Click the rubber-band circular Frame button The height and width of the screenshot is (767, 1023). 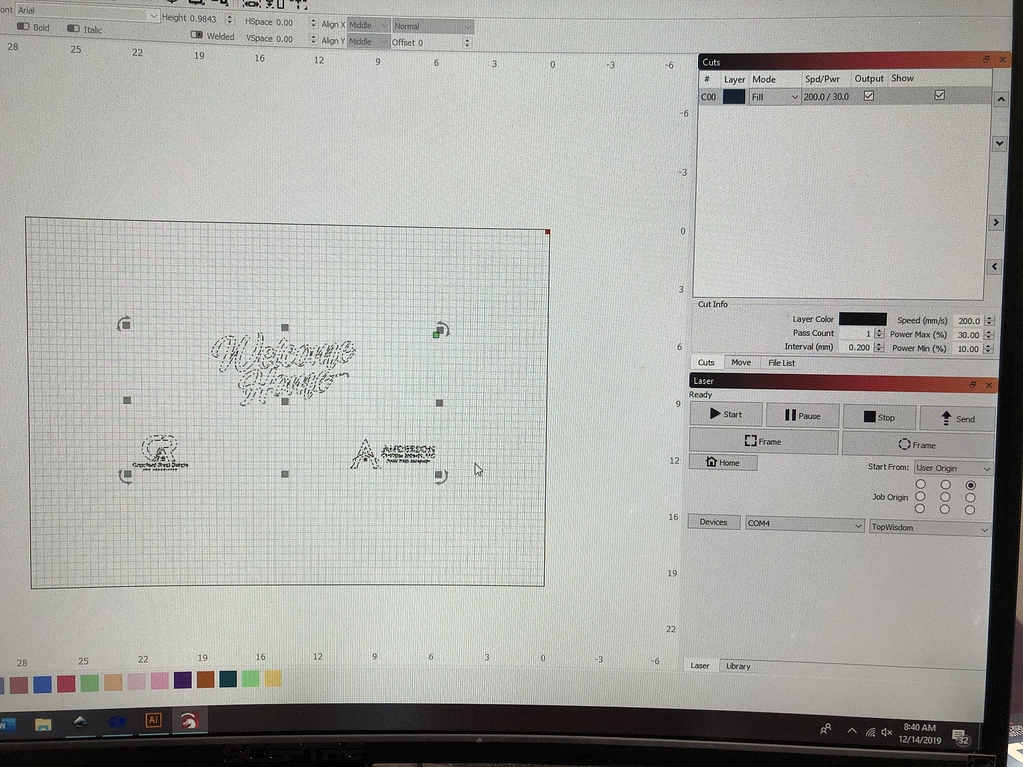917,444
